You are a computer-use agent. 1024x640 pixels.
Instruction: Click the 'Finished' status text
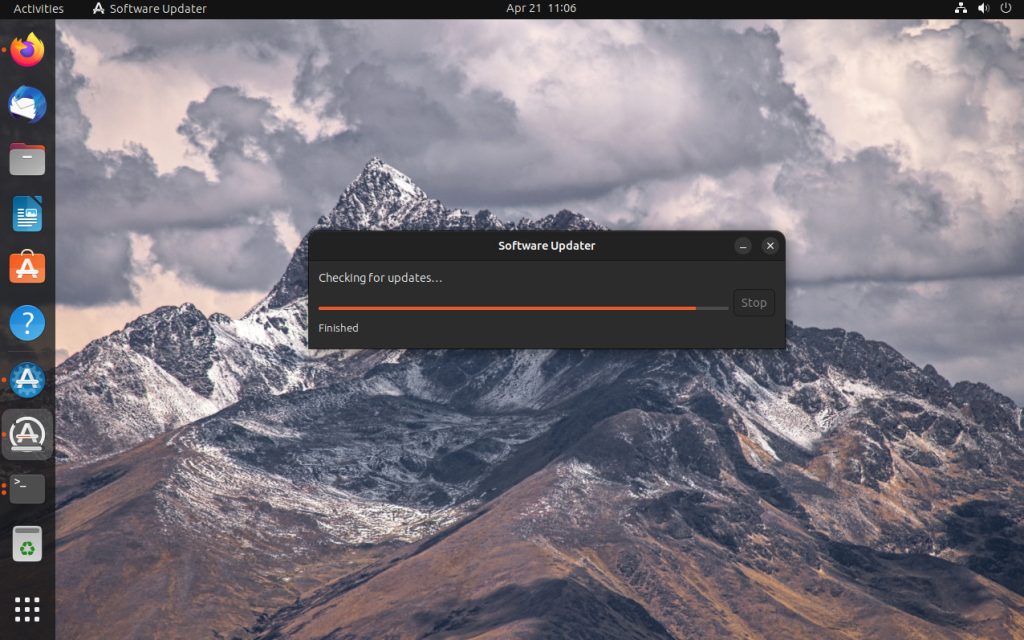[338, 328]
